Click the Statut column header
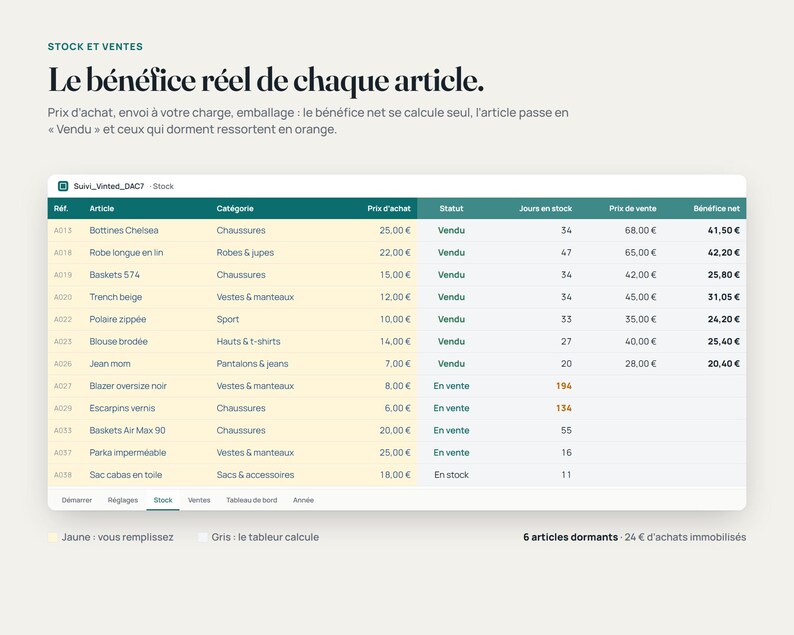The width and height of the screenshot is (794, 635). click(x=451, y=209)
